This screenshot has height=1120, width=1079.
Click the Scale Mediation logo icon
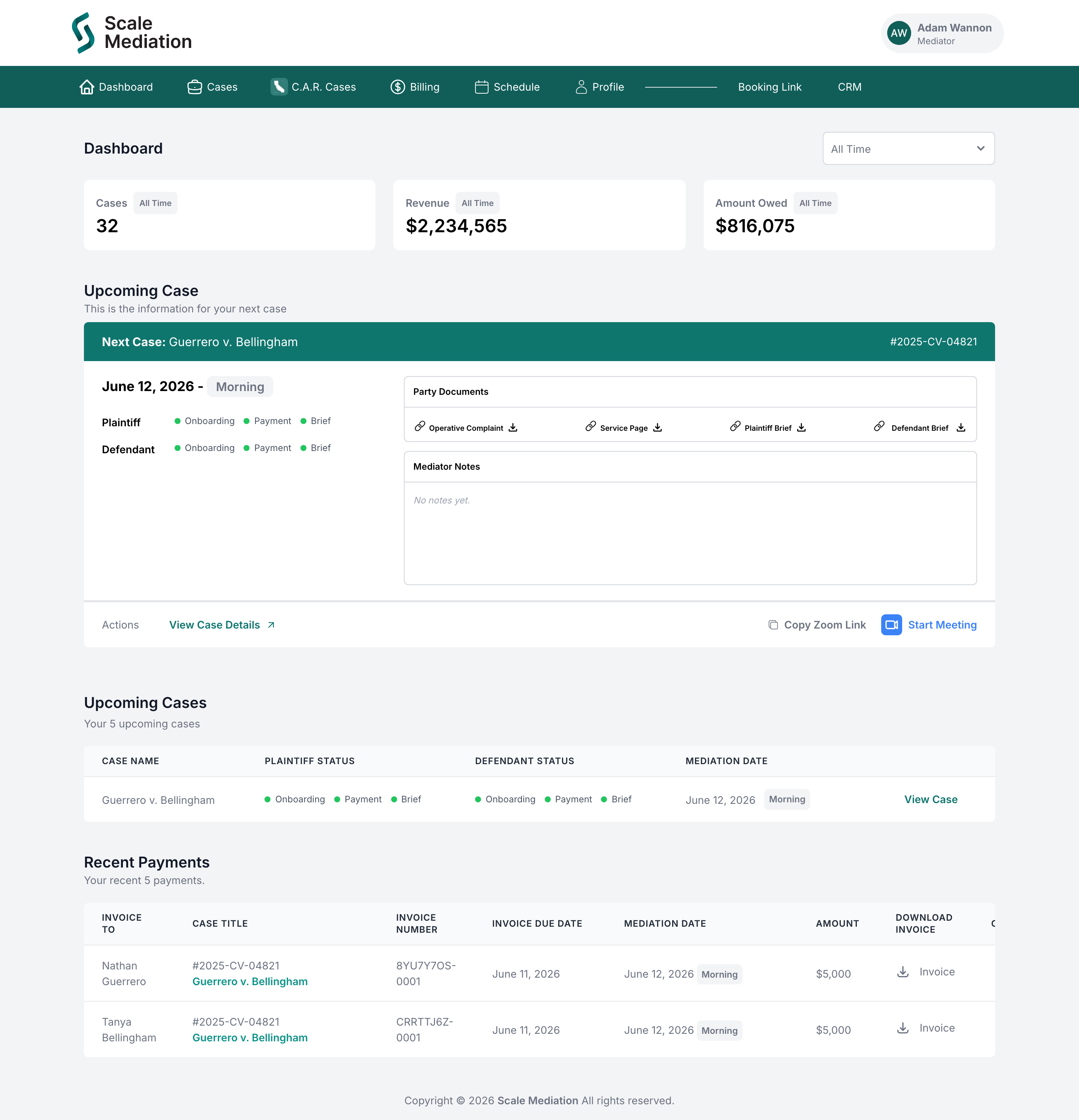pos(84,33)
